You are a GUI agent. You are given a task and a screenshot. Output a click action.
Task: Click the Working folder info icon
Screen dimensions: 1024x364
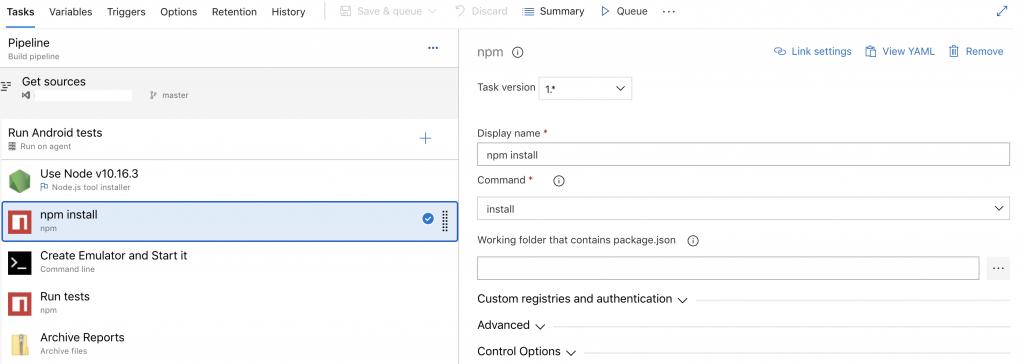[694, 240]
